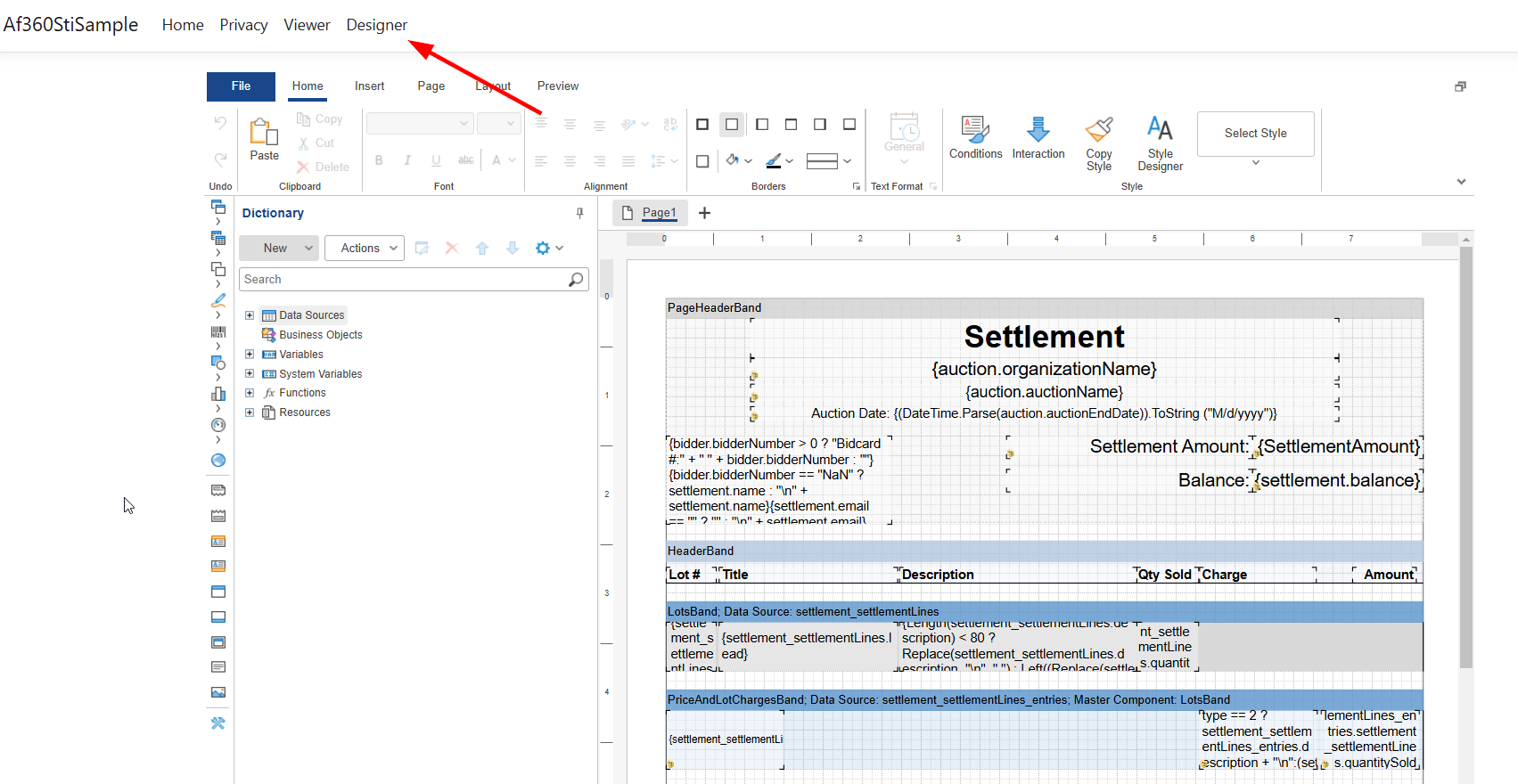The height and width of the screenshot is (784, 1518).
Task: Apply all borders to the component
Action: coord(702,125)
